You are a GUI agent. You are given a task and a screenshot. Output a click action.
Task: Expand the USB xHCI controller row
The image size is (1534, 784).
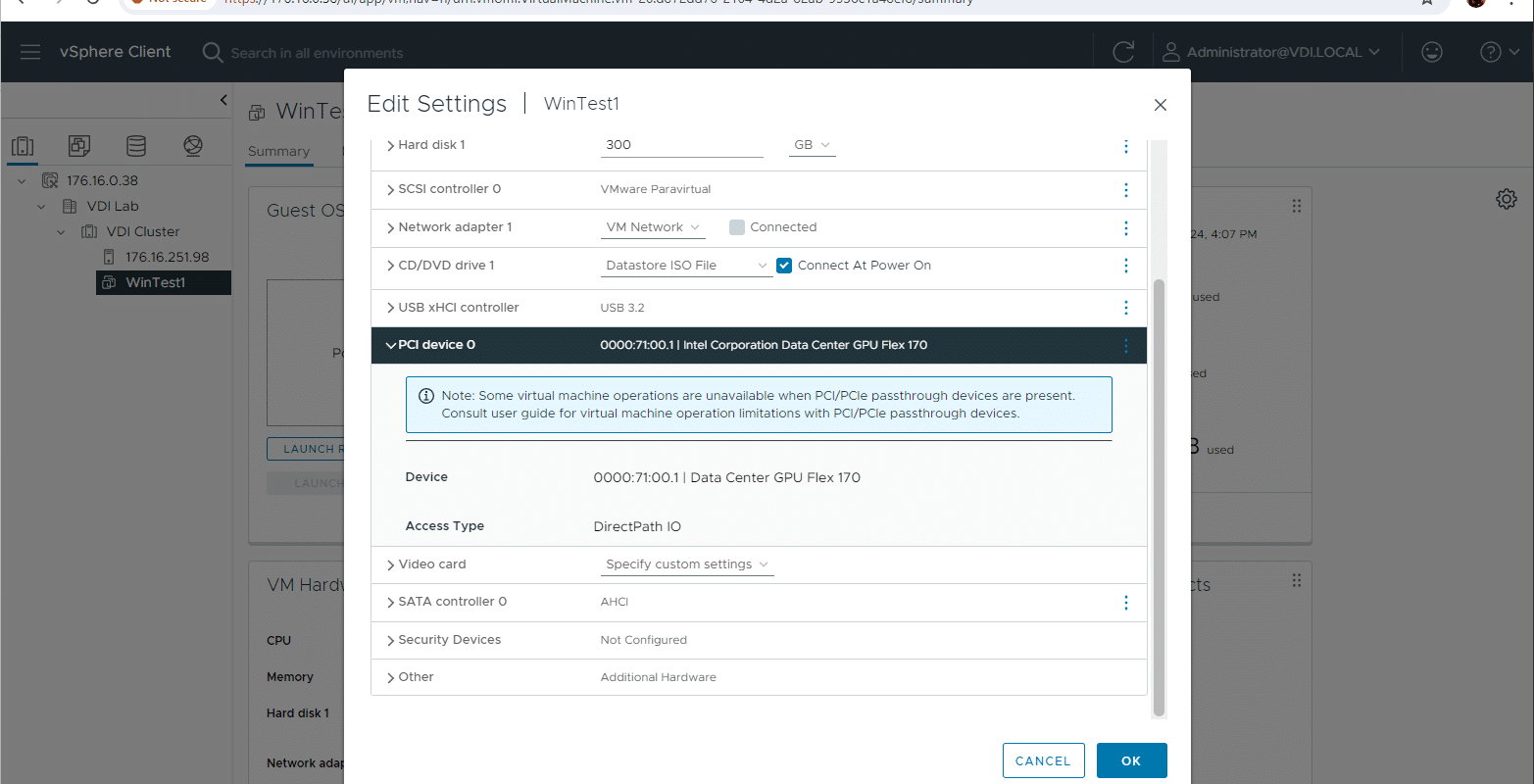(x=391, y=308)
